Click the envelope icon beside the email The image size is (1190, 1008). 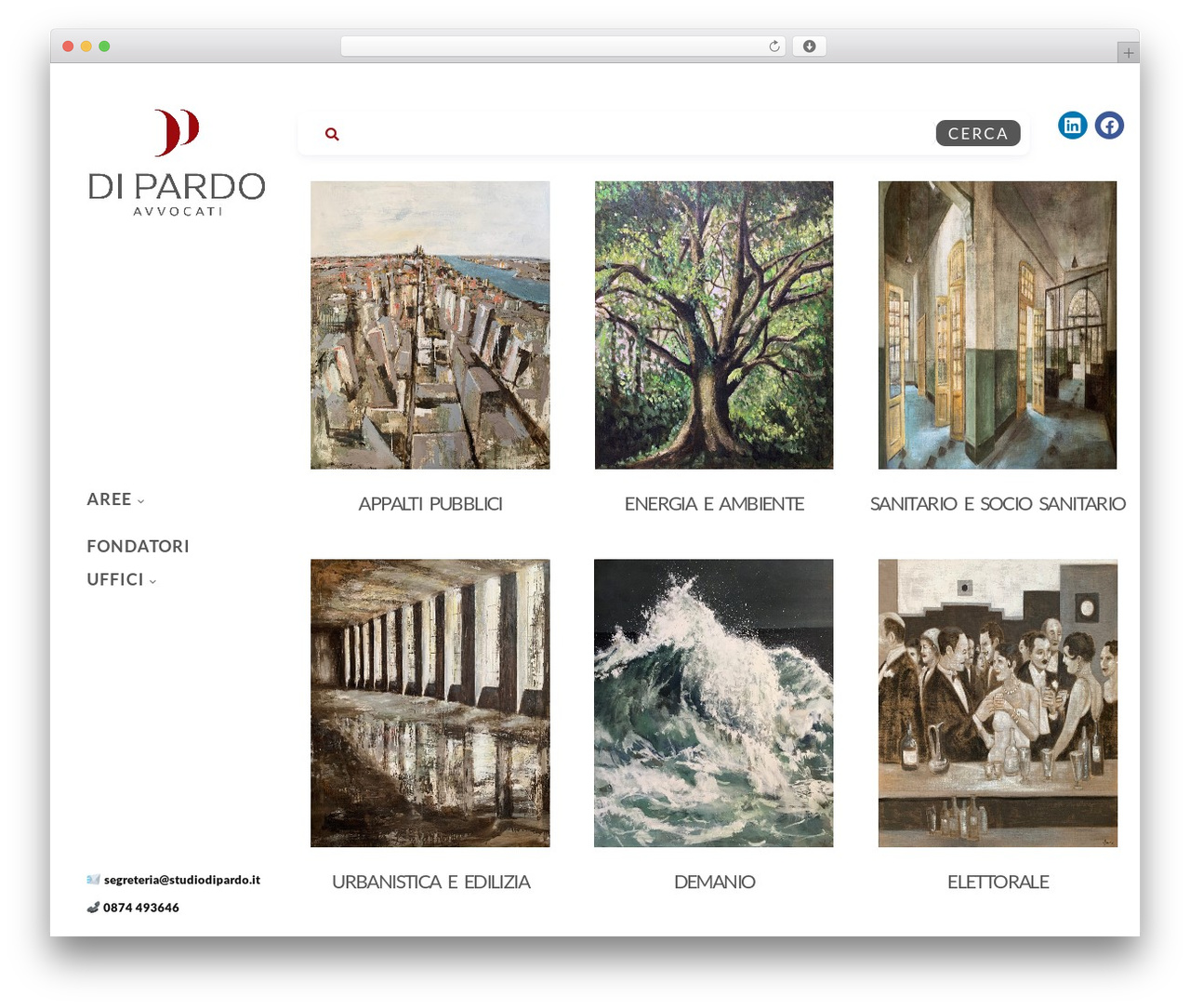tap(93, 880)
